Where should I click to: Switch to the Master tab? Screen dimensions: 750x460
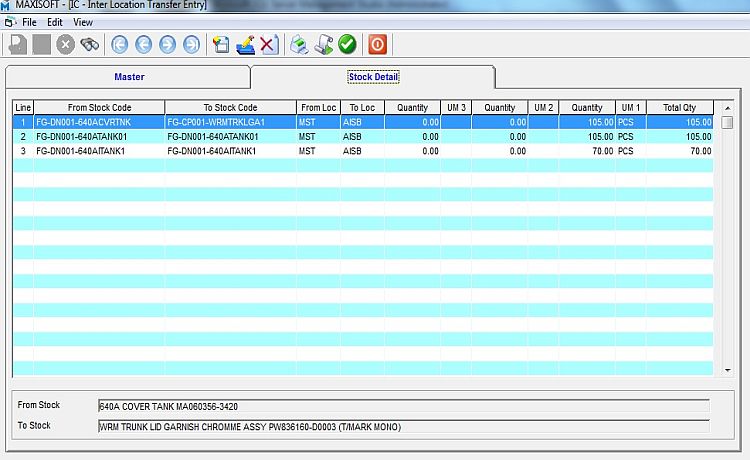pyautogui.click(x=129, y=77)
